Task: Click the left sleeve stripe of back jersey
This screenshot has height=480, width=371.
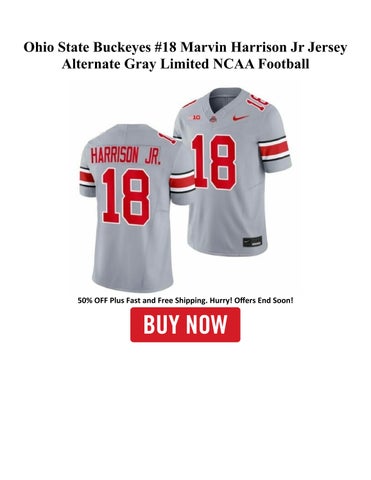Action: (86, 179)
